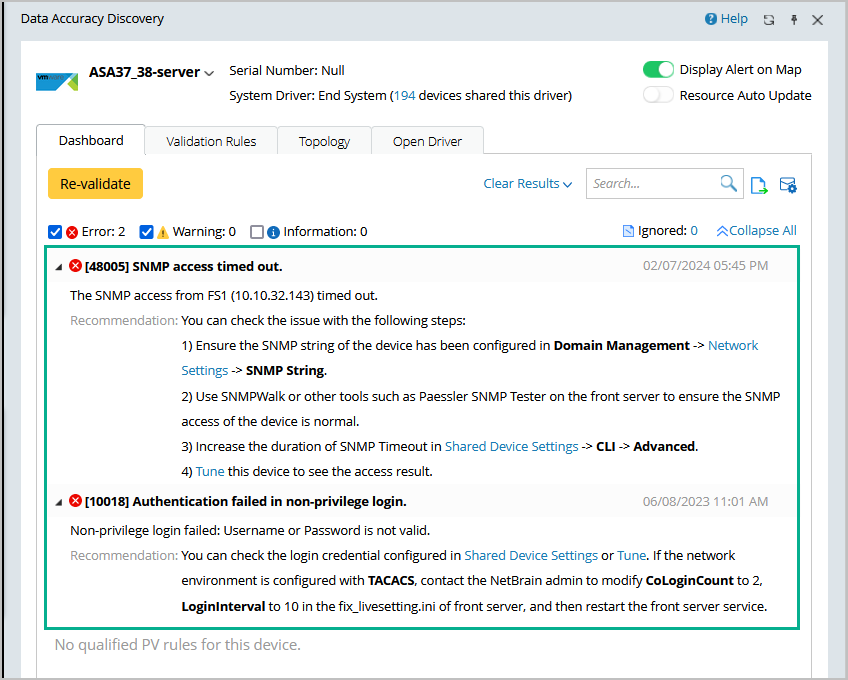Click the Ignored items icon
This screenshot has width=848, height=680.
628,231
